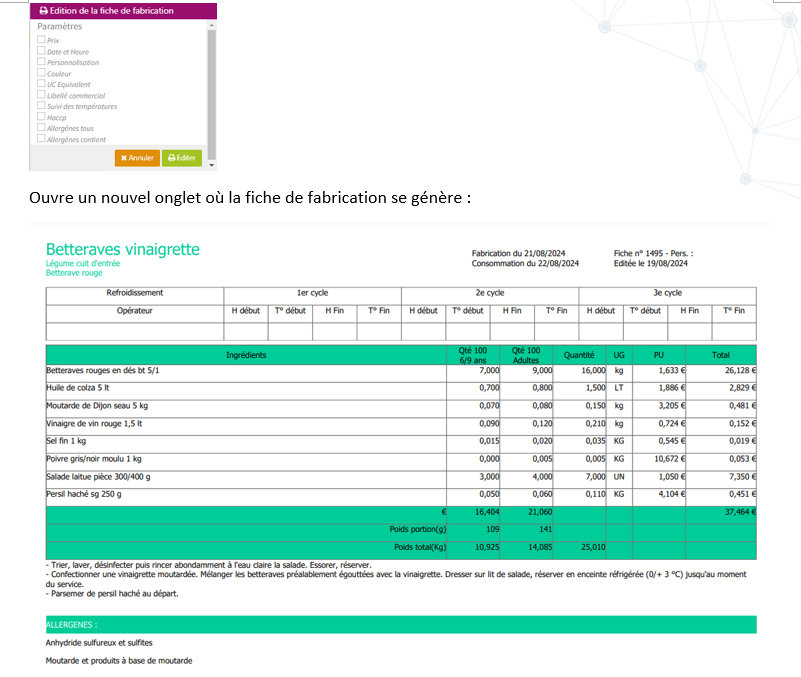Select the Betterave rouge subtitle
Image resolution: width=801 pixels, height=677 pixels.
[x=74, y=273]
